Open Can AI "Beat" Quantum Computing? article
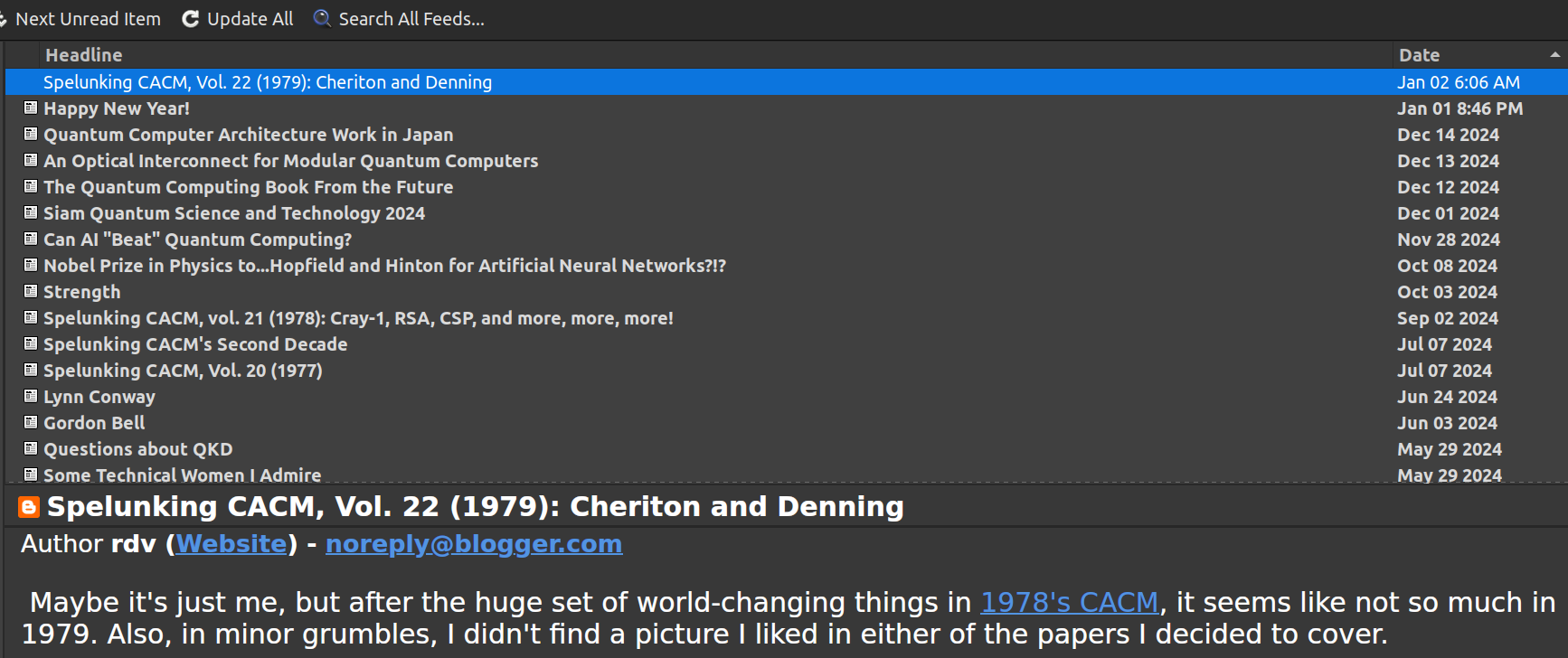Image resolution: width=1568 pixels, height=658 pixels. click(x=197, y=240)
